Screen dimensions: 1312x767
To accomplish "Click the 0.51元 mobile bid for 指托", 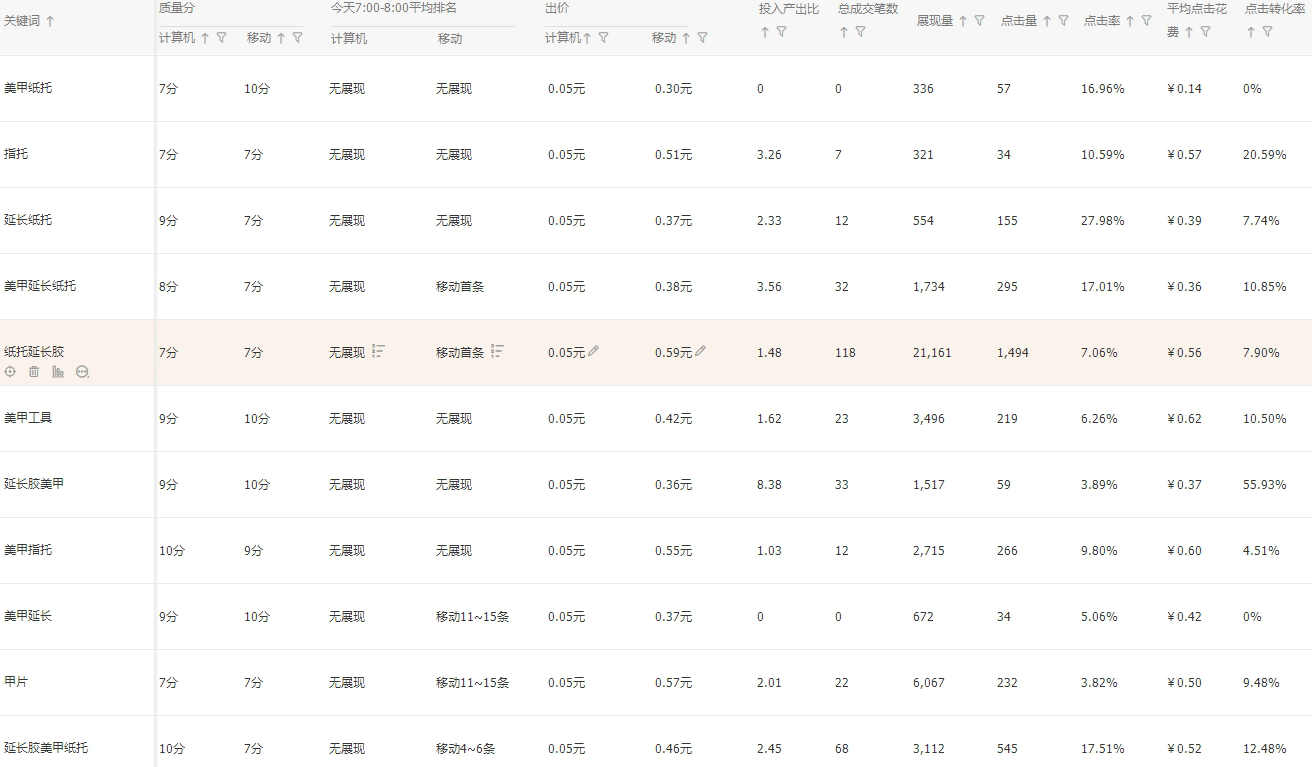I will [673, 155].
